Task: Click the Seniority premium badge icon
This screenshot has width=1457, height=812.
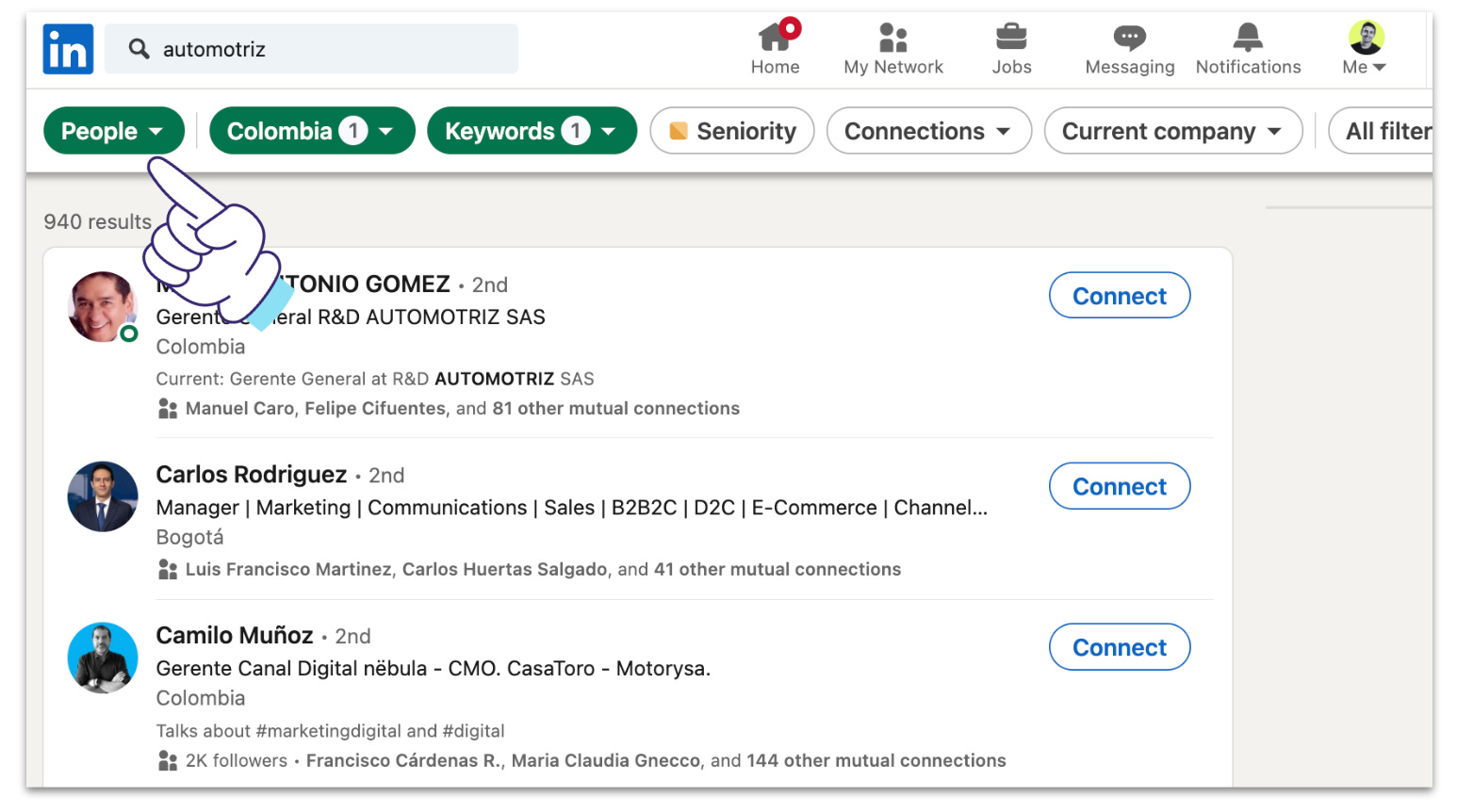Action: tap(679, 131)
